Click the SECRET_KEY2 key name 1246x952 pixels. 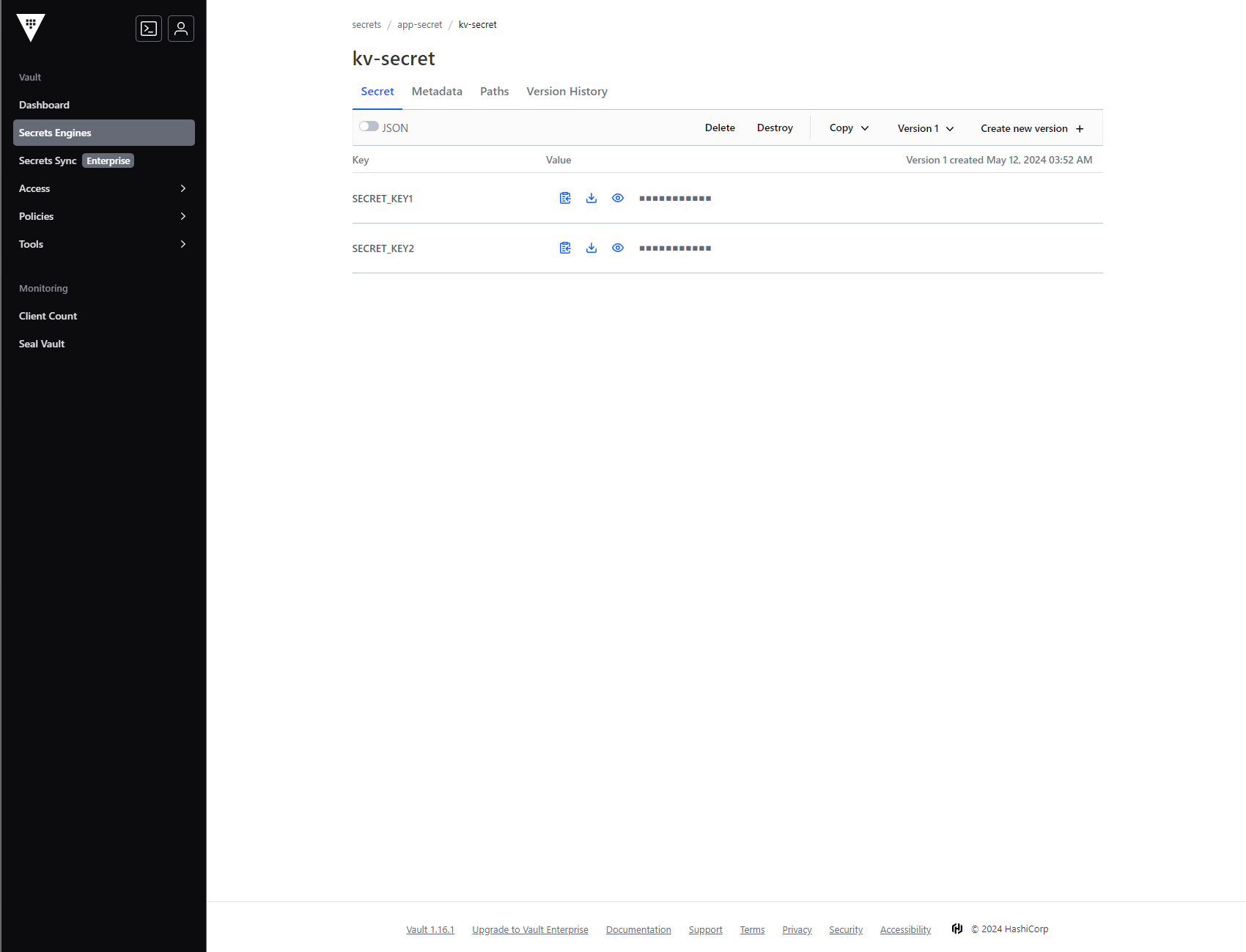[x=383, y=248]
